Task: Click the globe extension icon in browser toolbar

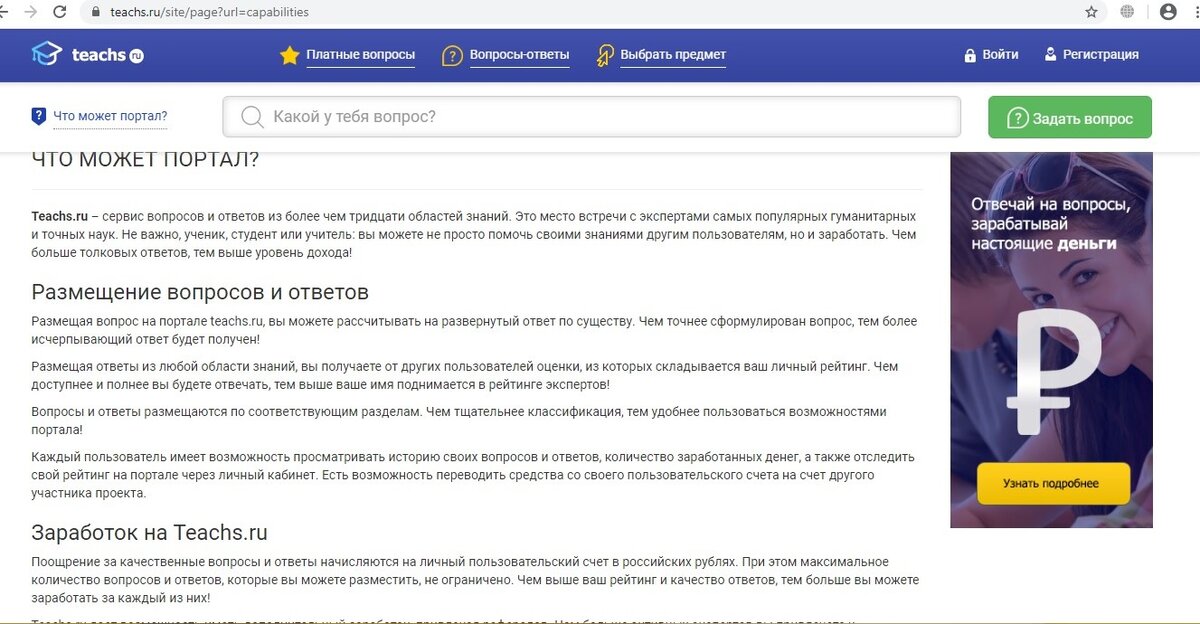Action: pyautogui.click(x=1127, y=12)
